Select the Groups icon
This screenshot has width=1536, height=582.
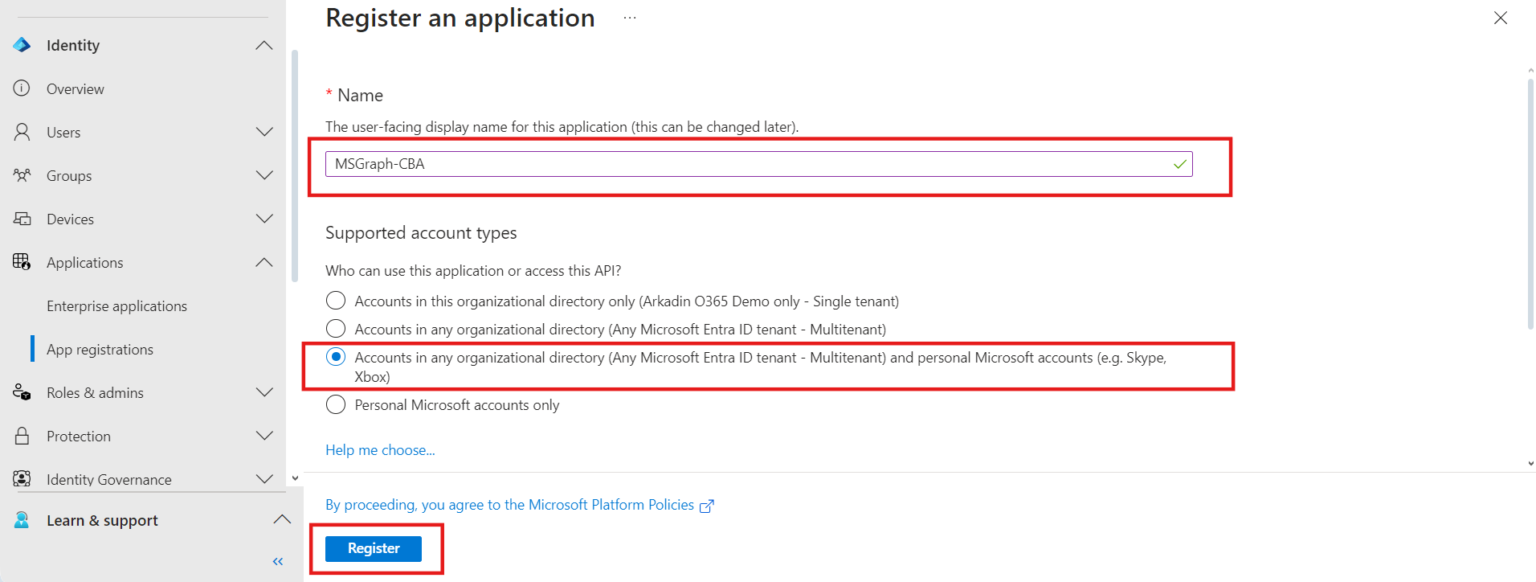point(21,175)
